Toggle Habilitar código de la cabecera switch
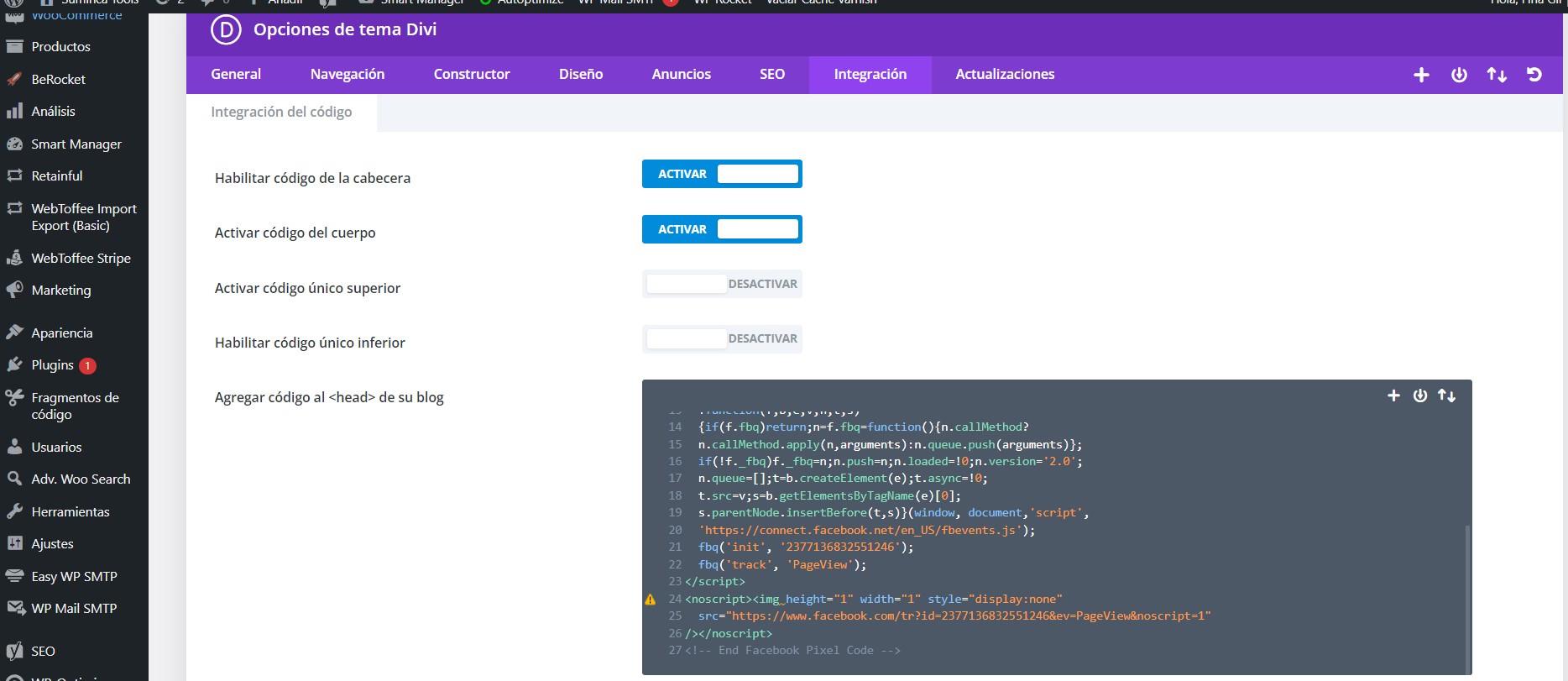Image resolution: width=1568 pixels, height=681 pixels. (x=722, y=174)
